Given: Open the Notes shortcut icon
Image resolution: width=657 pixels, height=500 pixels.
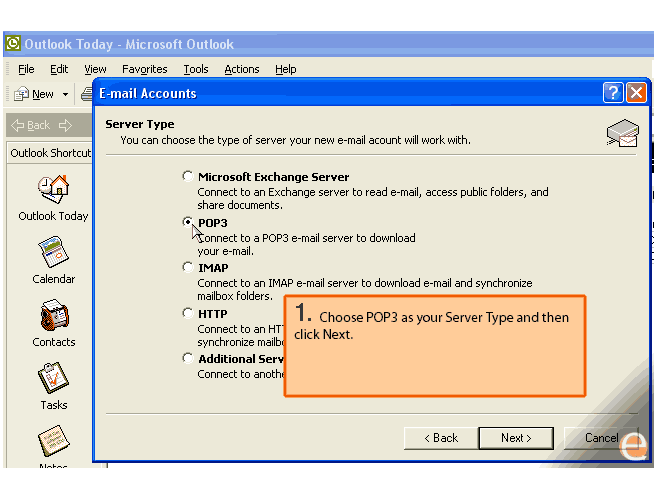Looking at the screenshot, I should (x=53, y=441).
